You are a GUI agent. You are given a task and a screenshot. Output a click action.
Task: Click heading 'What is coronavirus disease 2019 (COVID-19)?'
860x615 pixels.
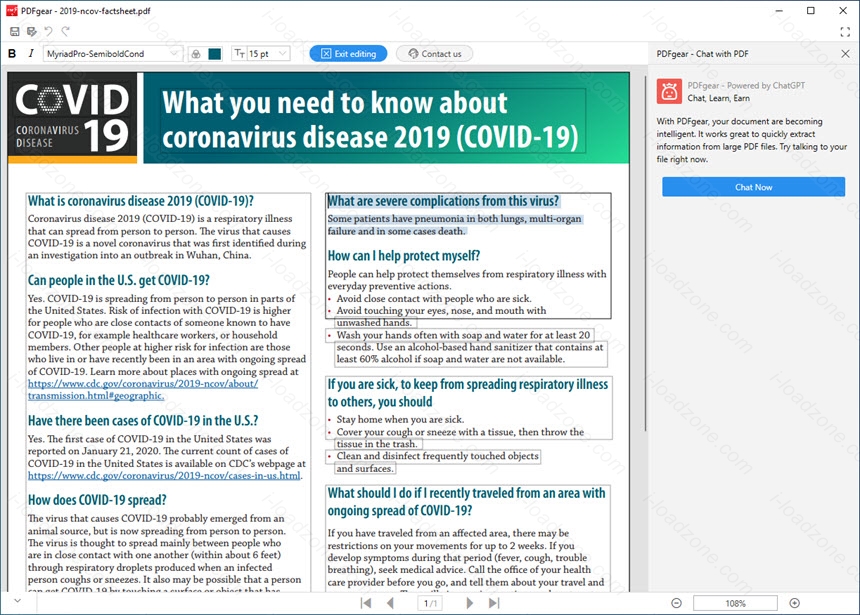point(140,201)
